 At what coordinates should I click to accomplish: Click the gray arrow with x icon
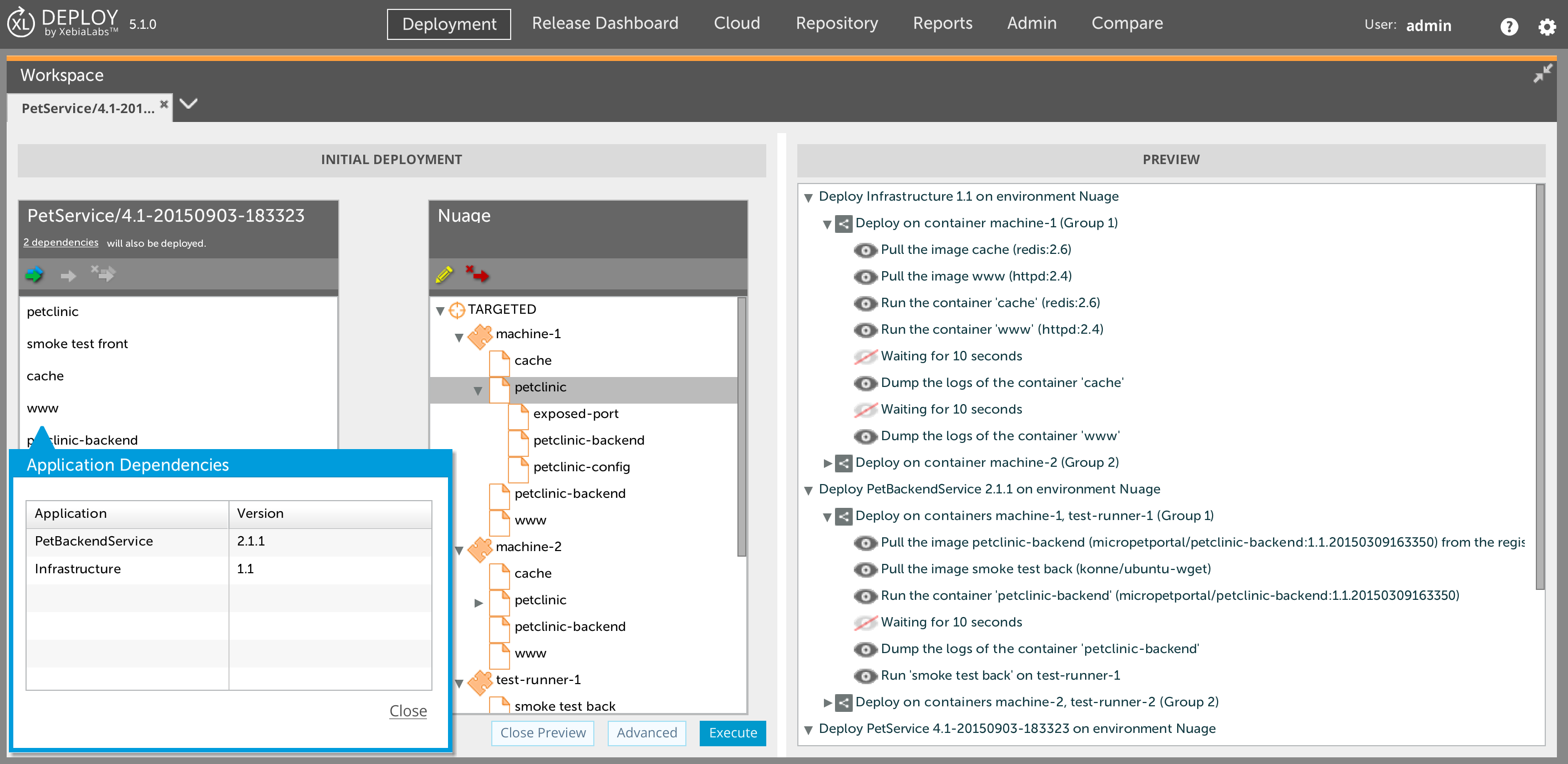pos(103,273)
